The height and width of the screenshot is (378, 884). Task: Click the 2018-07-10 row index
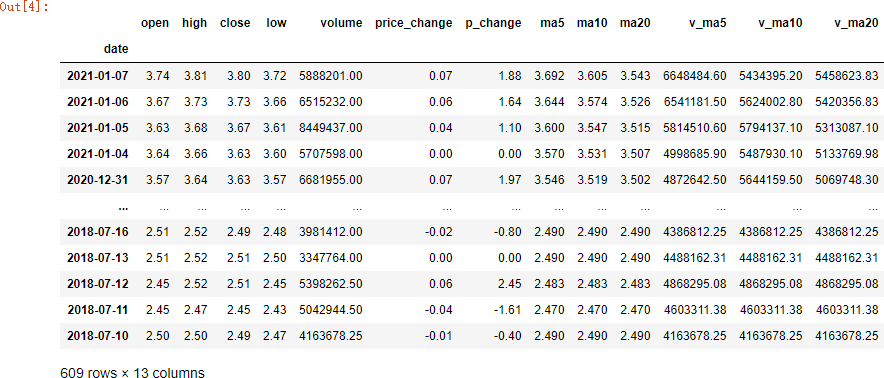click(x=98, y=336)
